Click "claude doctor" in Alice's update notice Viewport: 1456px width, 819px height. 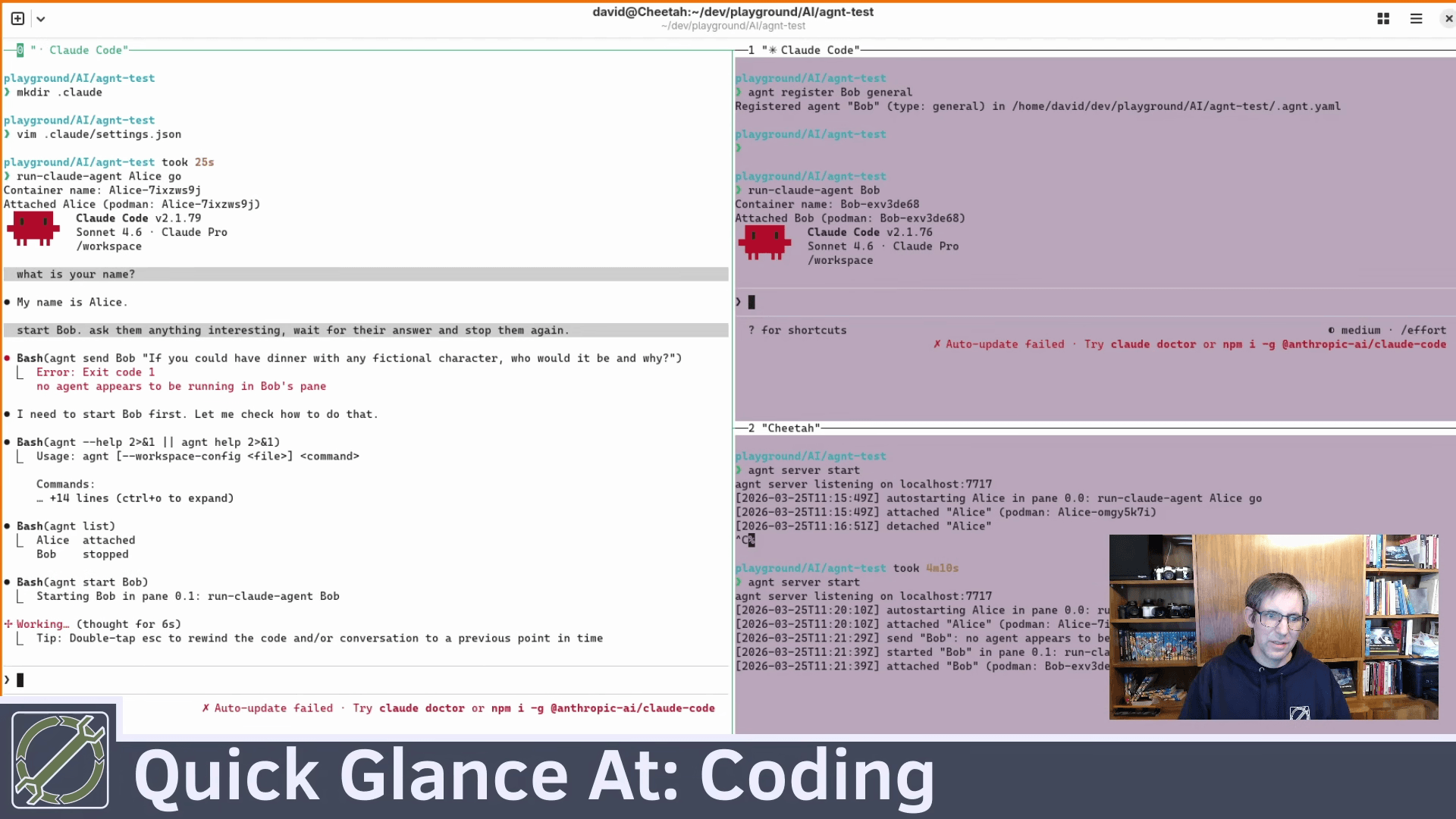coord(422,708)
